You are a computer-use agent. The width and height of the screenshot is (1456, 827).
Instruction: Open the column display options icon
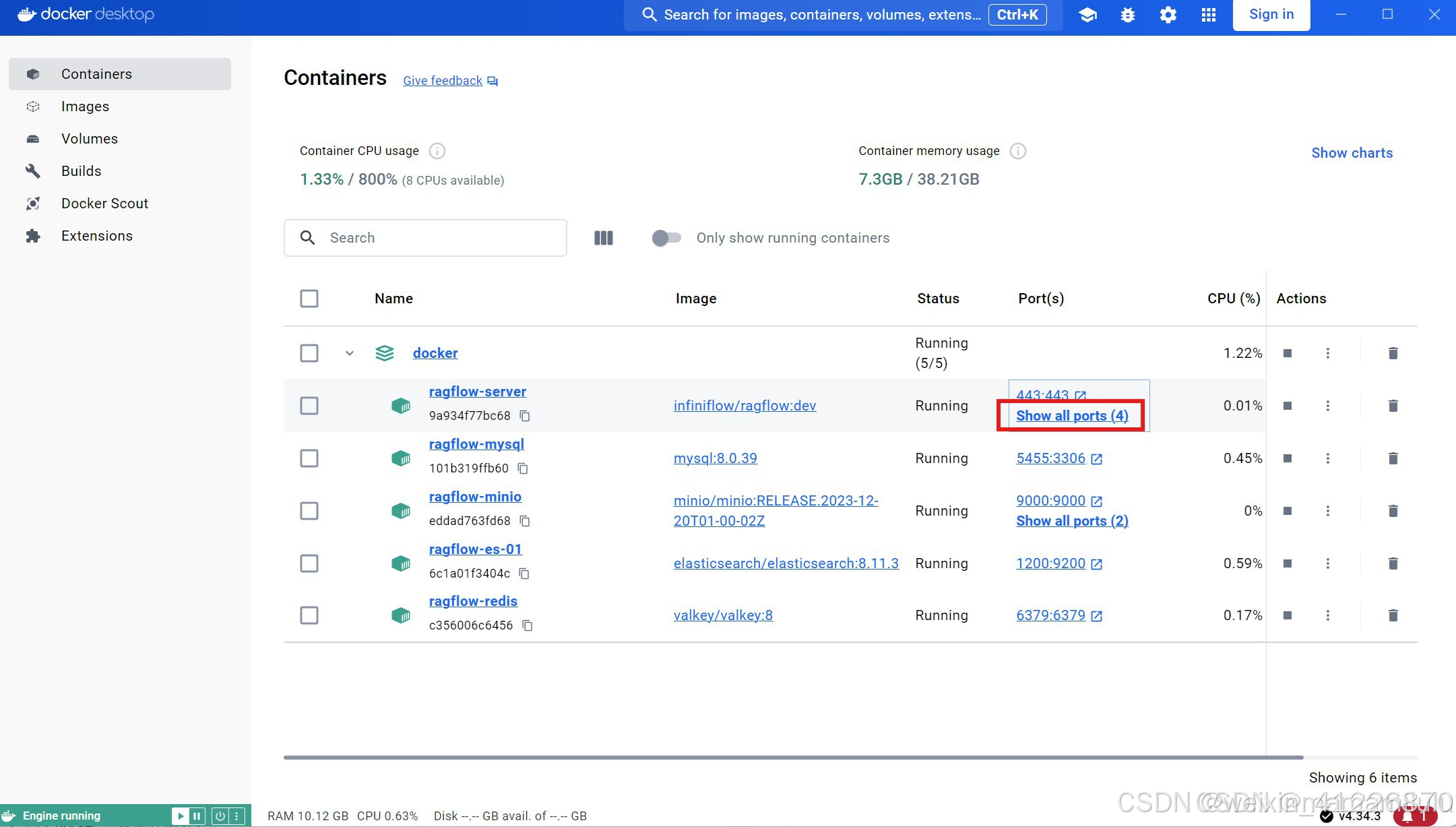tap(603, 238)
